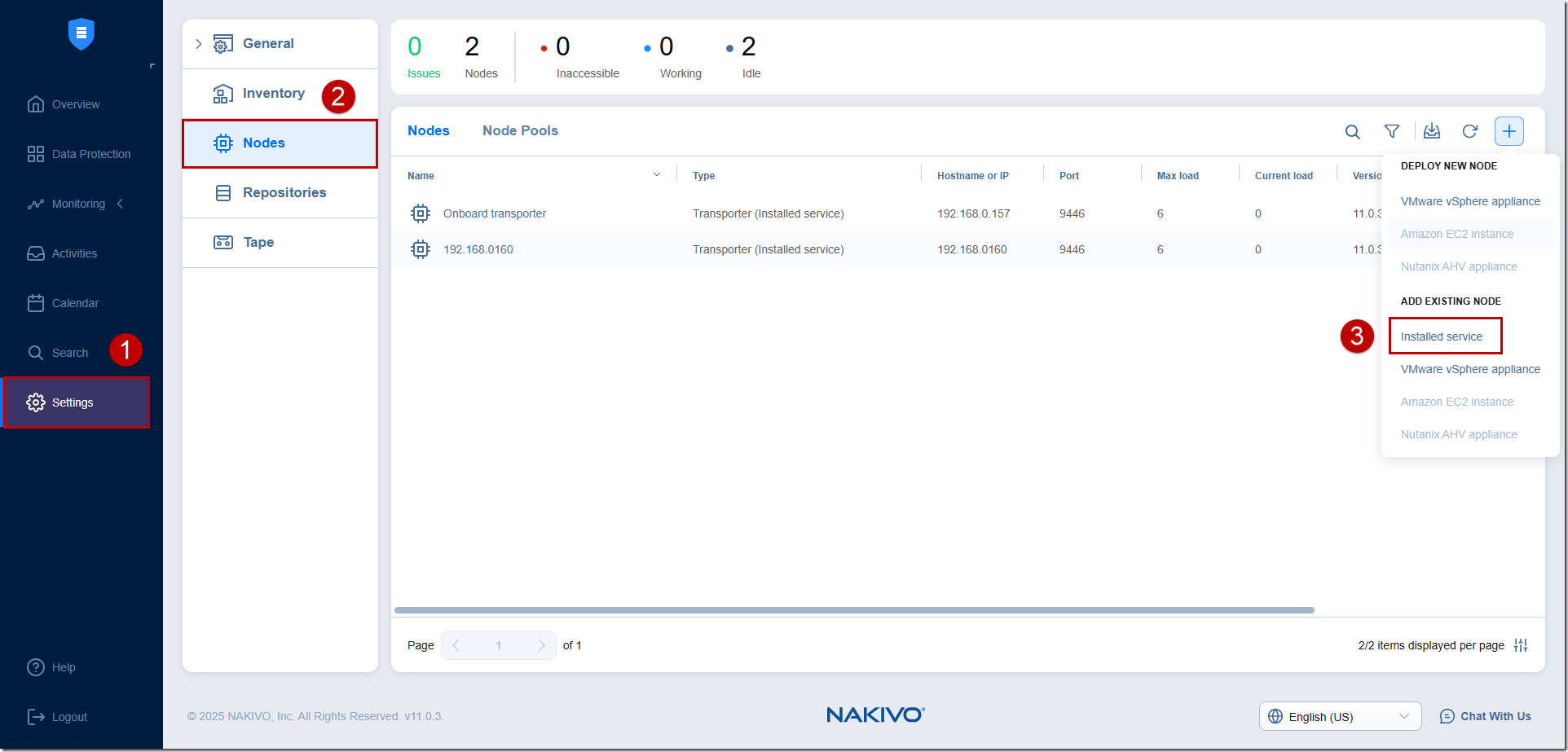Click the search magnifier icon in nodes toolbar

(1353, 131)
